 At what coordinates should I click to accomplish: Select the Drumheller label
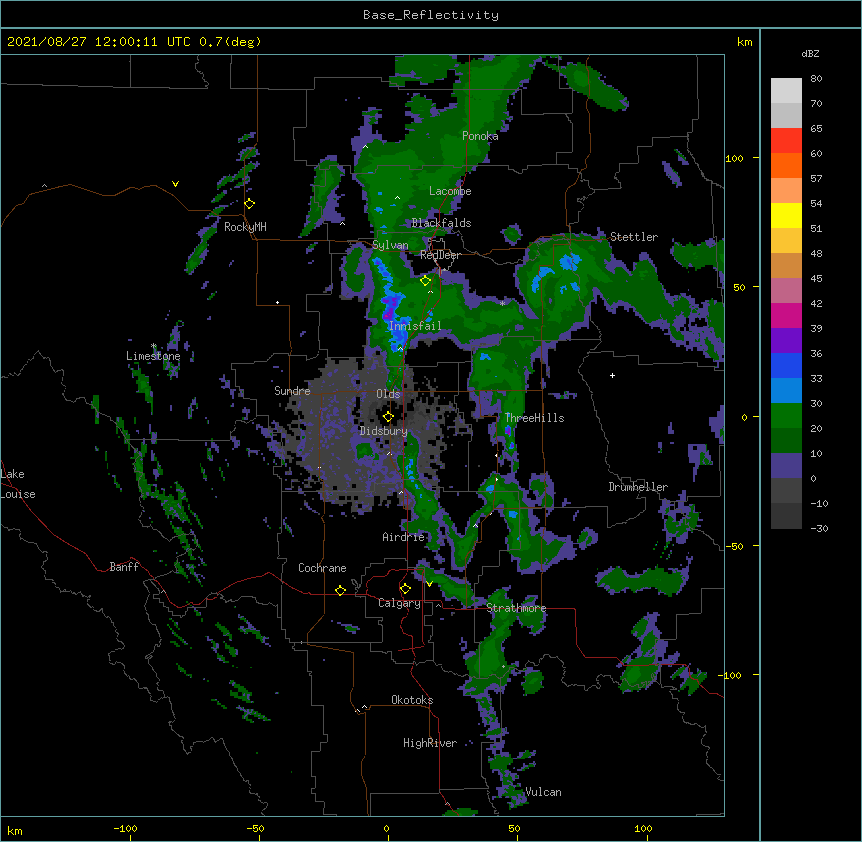tap(638, 487)
